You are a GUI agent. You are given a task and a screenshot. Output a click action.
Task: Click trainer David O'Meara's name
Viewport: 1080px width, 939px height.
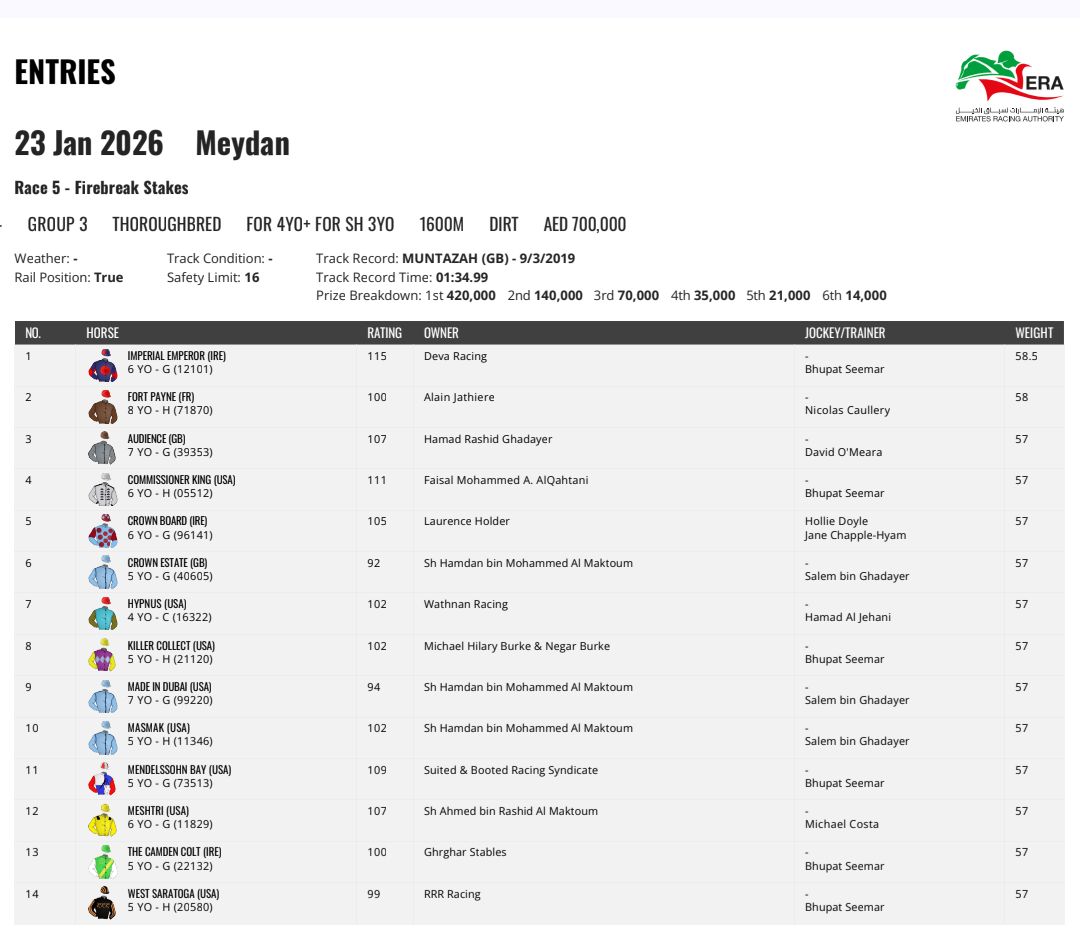[843, 452]
